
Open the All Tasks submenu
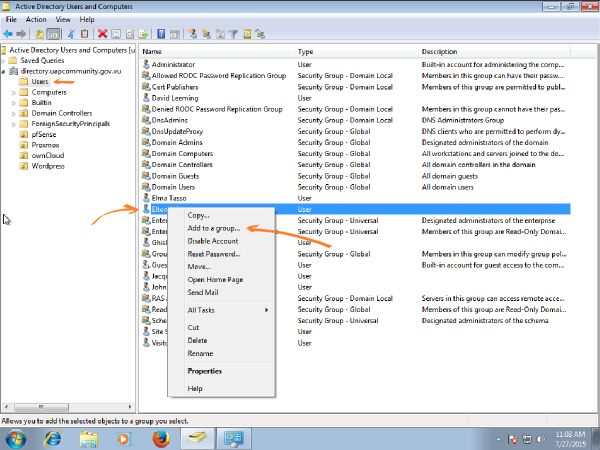tap(222, 310)
